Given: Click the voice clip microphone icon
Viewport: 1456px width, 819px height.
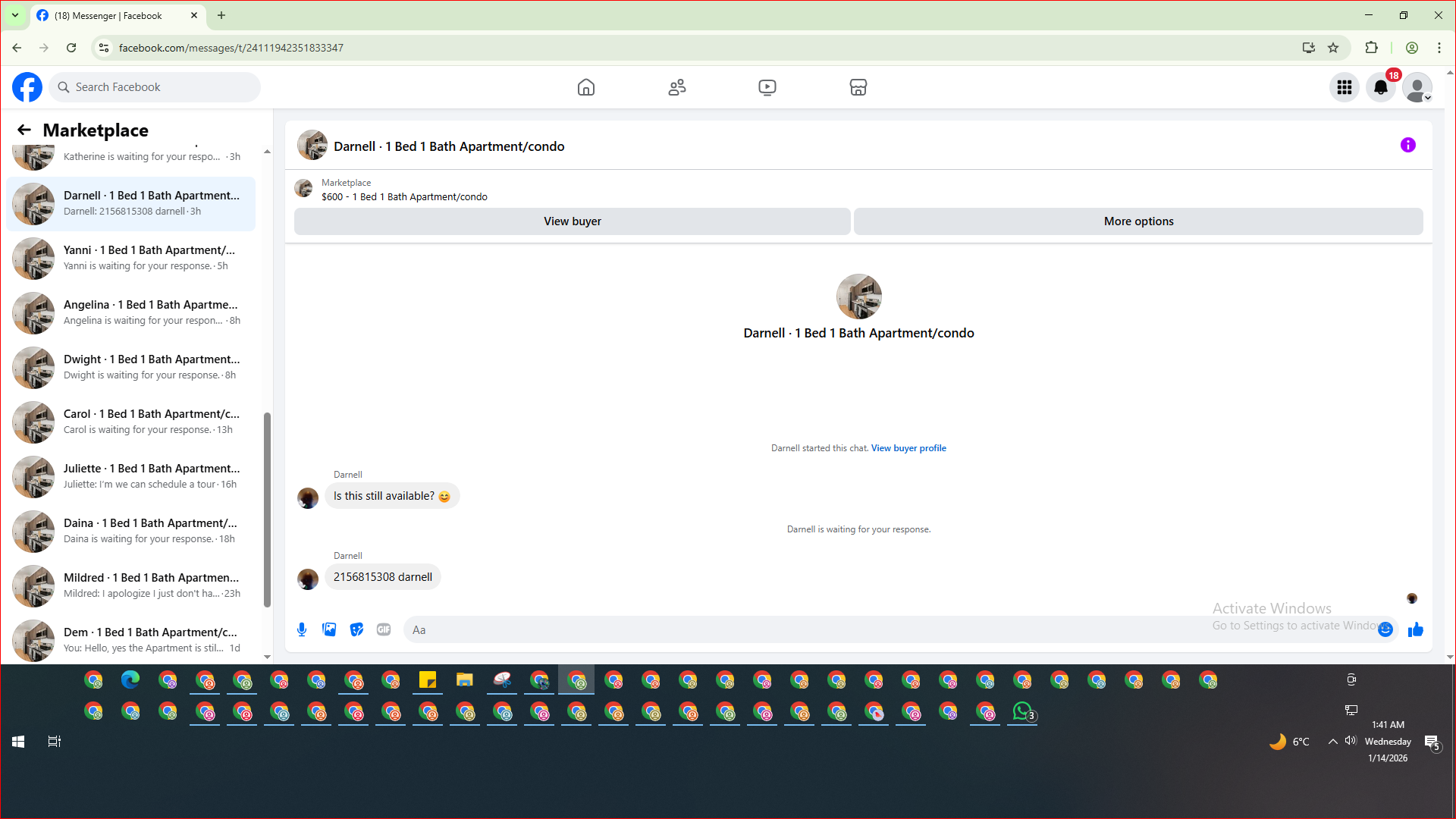Looking at the screenshot, I should pos(302,629).
